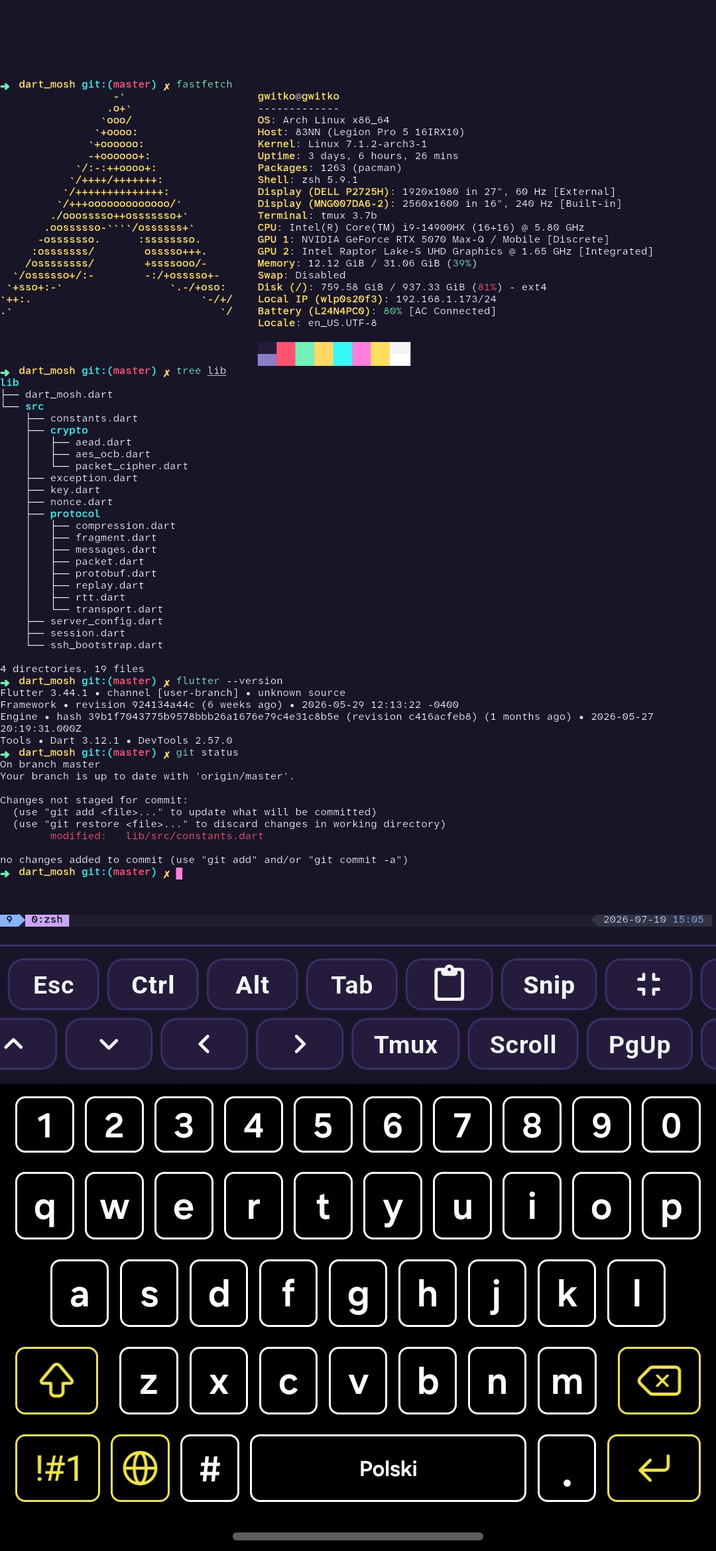Click the fastfetch command text
Image resolution: width=716 pixels, height=1551 pixels.
tap(204, 84)
